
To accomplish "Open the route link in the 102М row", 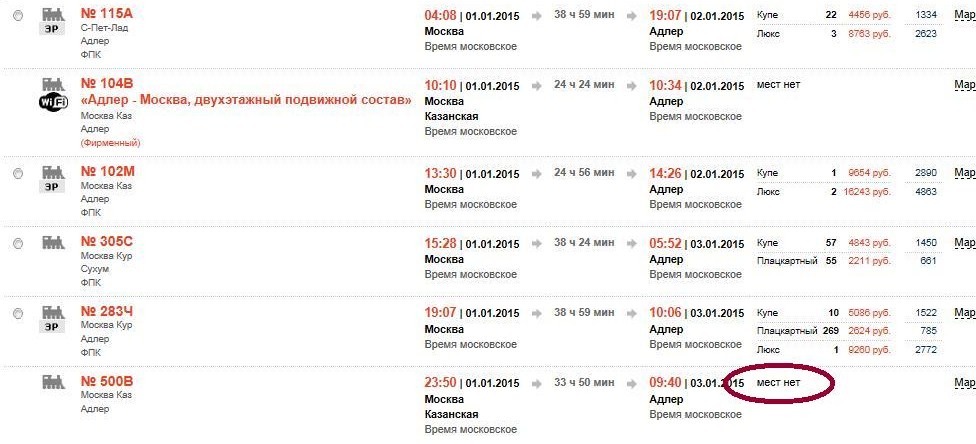I will tap(963, 173).
